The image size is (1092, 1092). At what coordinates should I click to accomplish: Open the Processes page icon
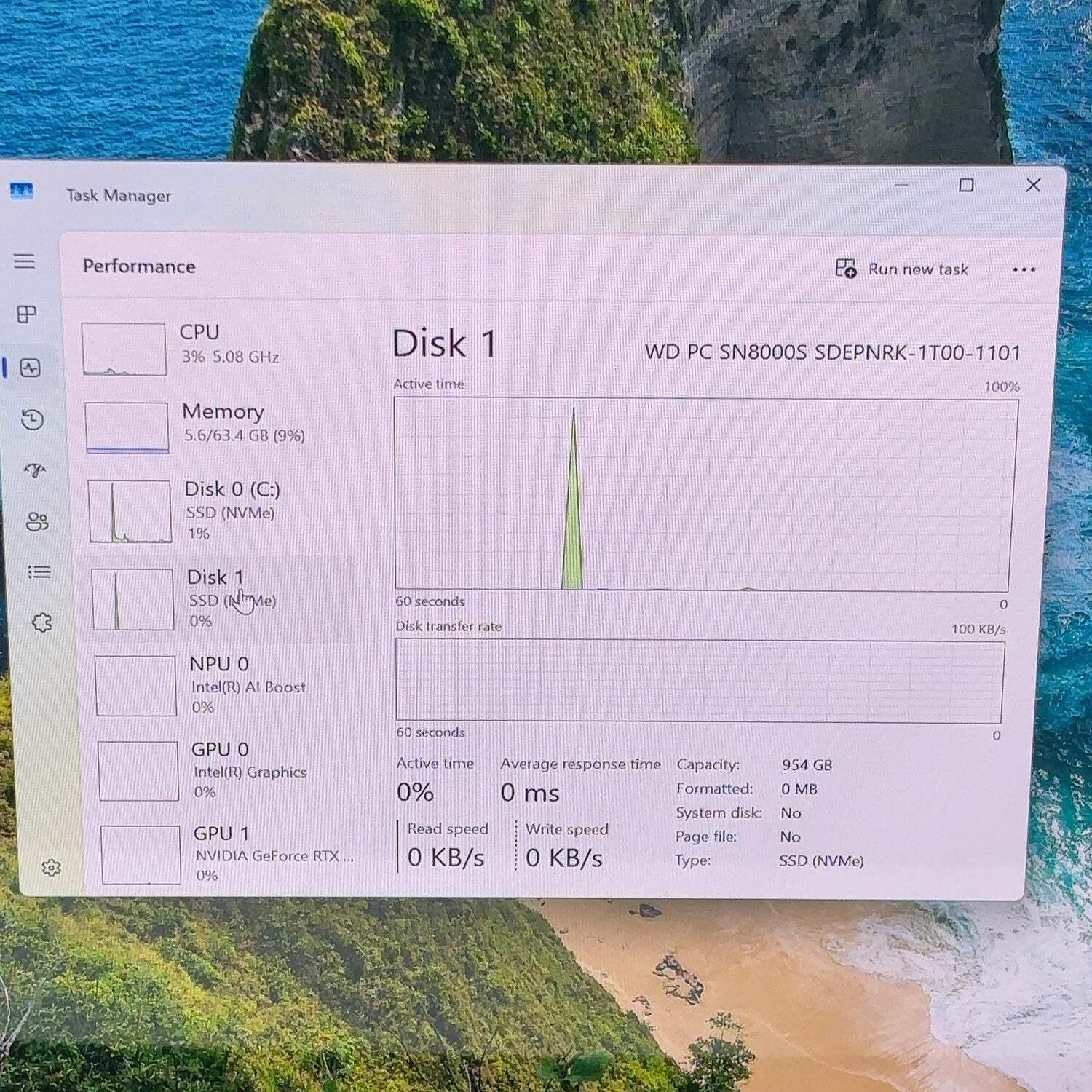pyautogui.click(x=27, y=314)
